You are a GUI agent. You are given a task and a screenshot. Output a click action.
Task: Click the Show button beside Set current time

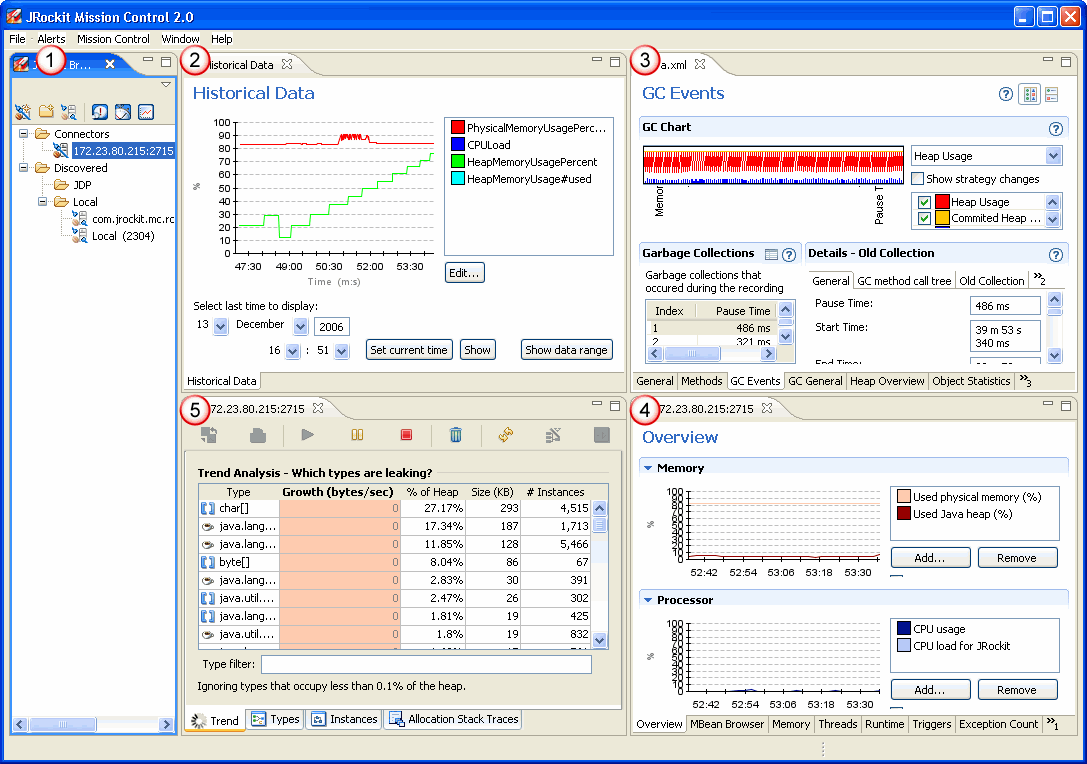point(477,350)
